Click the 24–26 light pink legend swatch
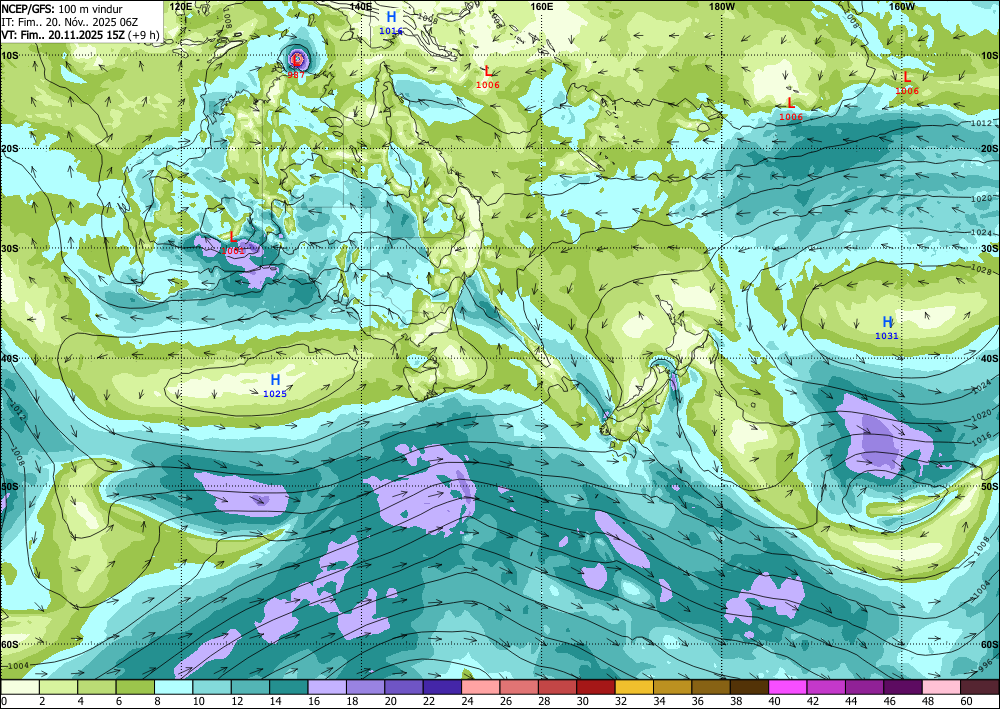Image resolution: width=1000 pixels, height=709 pixels. pyautogui.click(x=480, y=687)
